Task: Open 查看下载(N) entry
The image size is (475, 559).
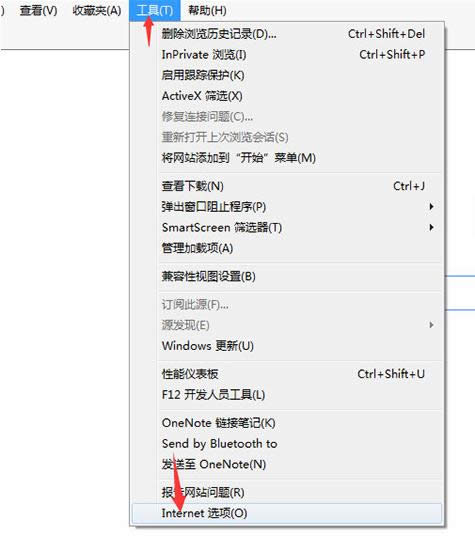Action: (287, 186)
